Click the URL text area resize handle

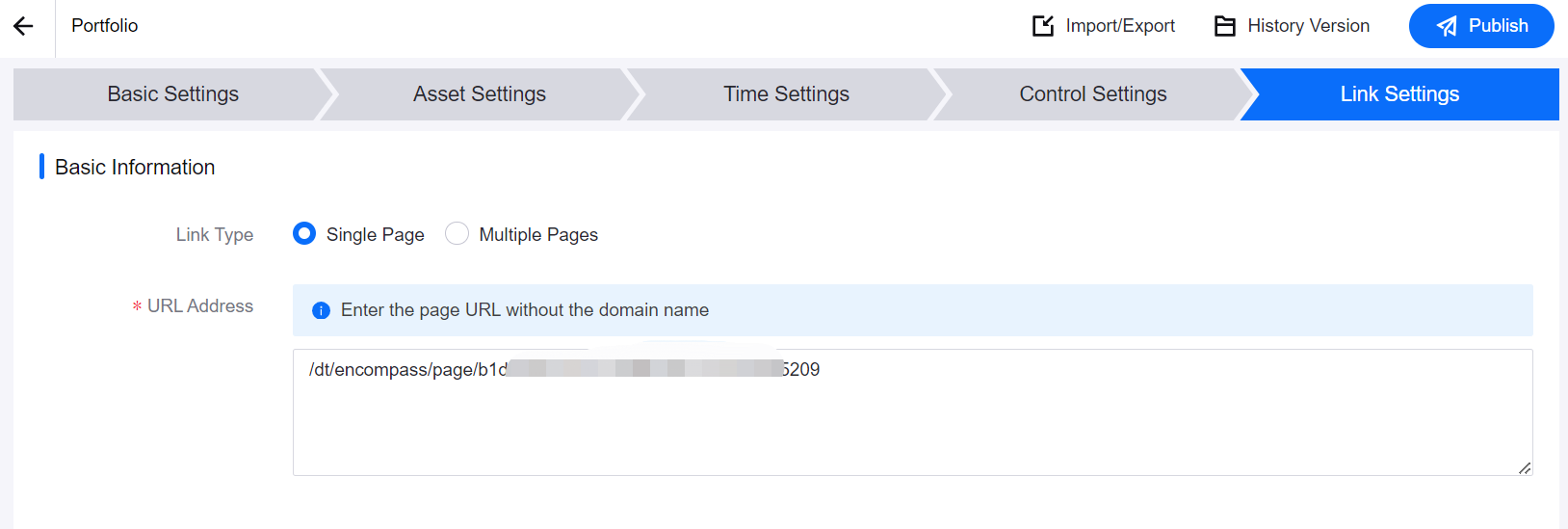(x=1524, y=467)
